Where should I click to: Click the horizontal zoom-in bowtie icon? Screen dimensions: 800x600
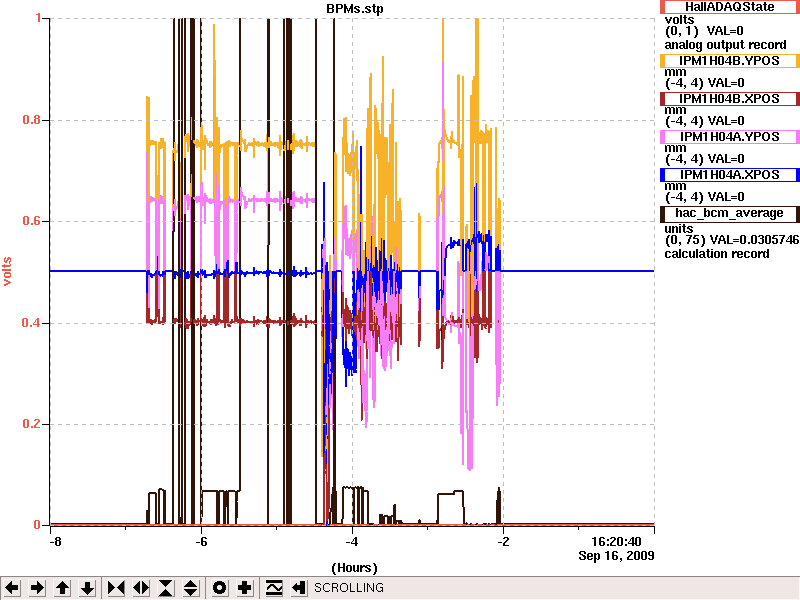[116, 588]
